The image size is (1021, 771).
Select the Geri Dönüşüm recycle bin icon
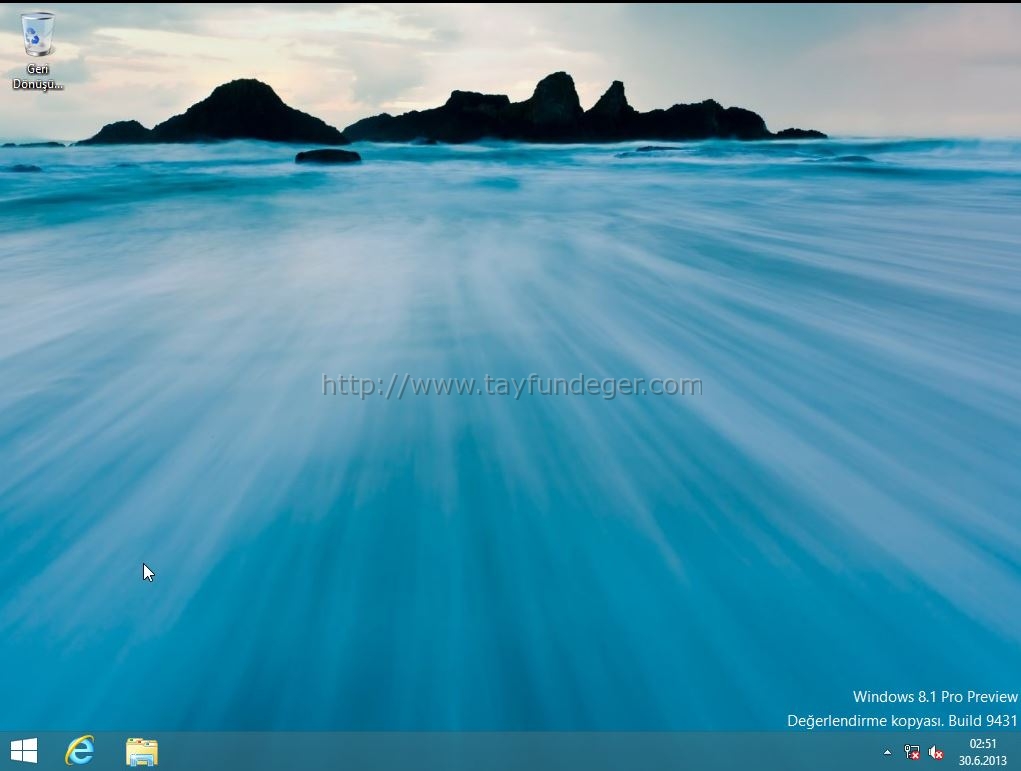click(x=38, y=51)
